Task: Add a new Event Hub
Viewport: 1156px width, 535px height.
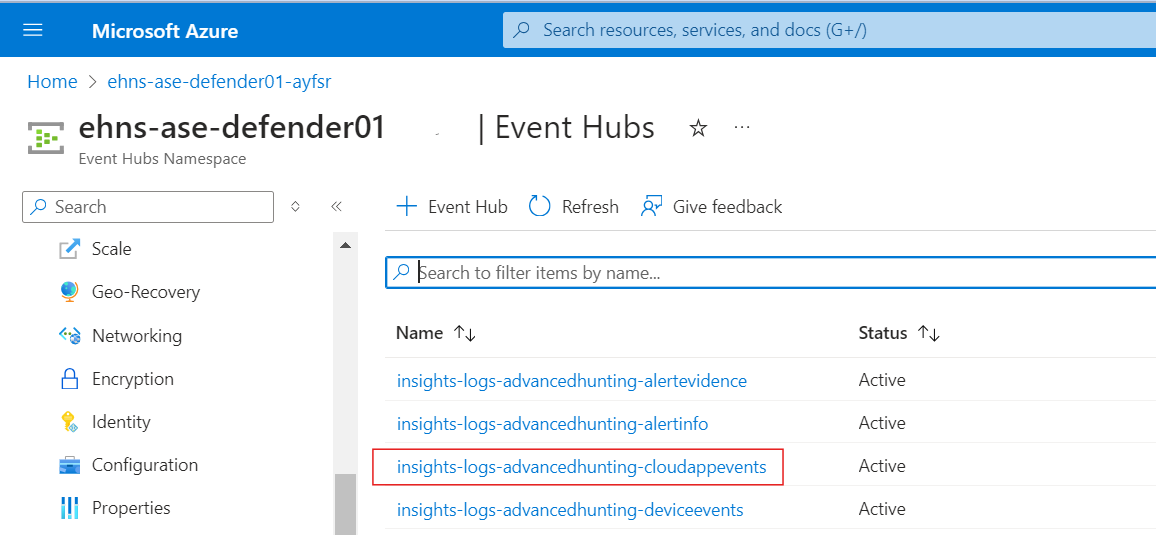Action: (452, 207)
